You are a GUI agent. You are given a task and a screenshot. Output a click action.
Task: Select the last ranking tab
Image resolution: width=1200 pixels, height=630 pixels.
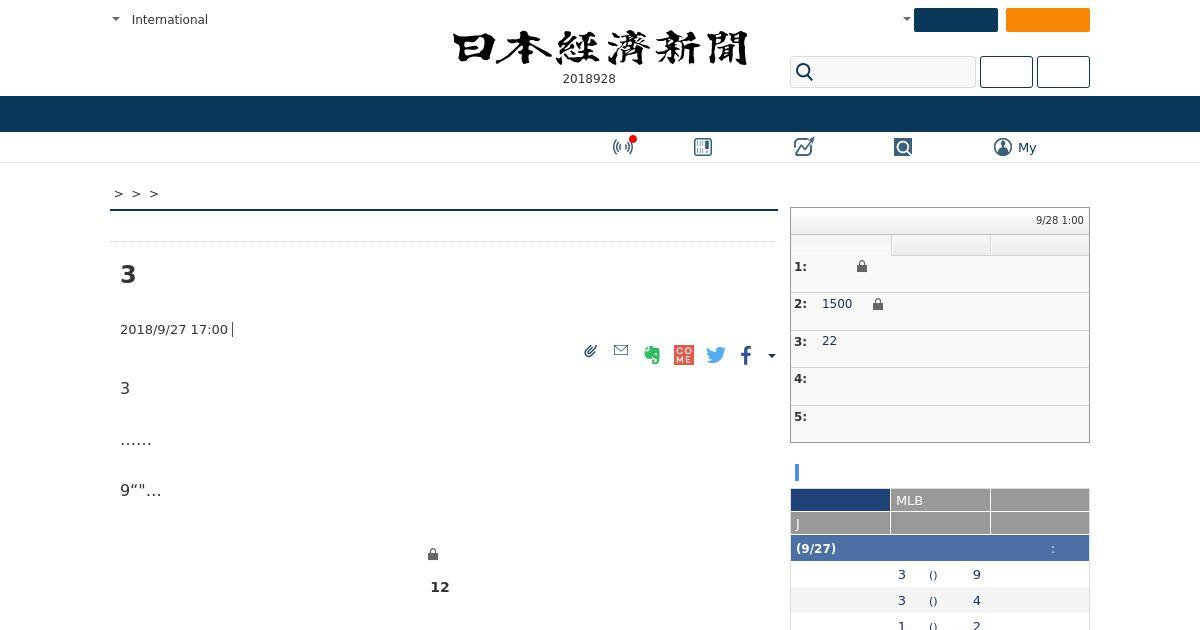(1040, 245)
